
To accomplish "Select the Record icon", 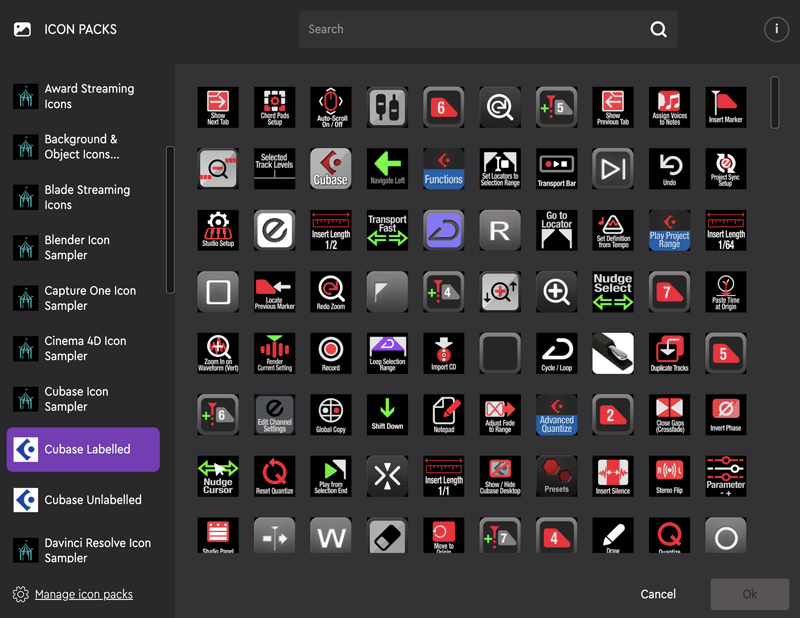I will click(331, 353).
